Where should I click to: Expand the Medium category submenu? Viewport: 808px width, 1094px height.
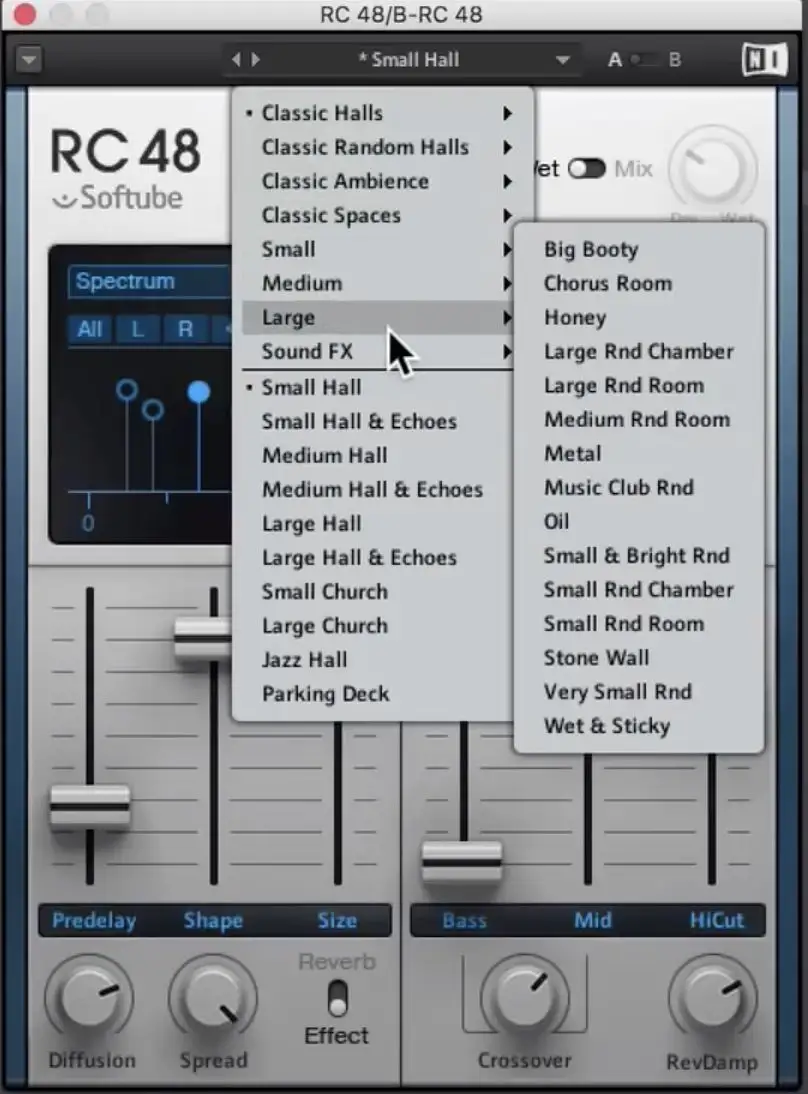[378, 283]
